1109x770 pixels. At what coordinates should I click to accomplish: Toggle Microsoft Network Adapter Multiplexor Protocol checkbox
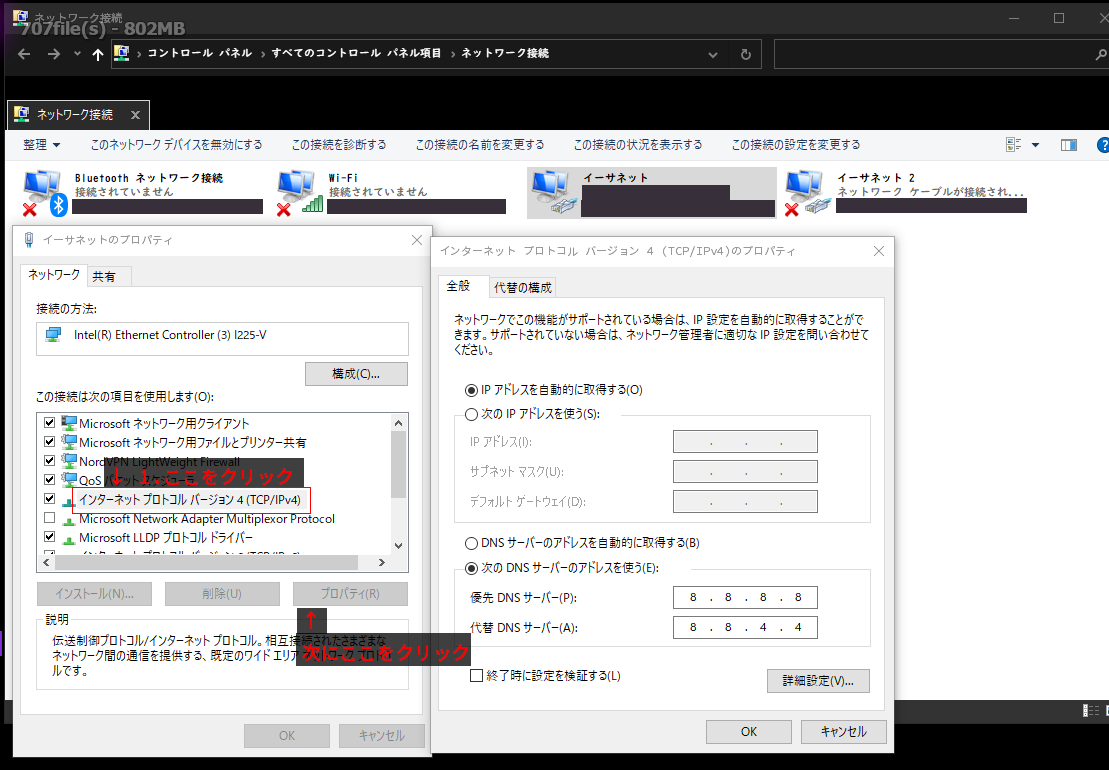(50, 518)
